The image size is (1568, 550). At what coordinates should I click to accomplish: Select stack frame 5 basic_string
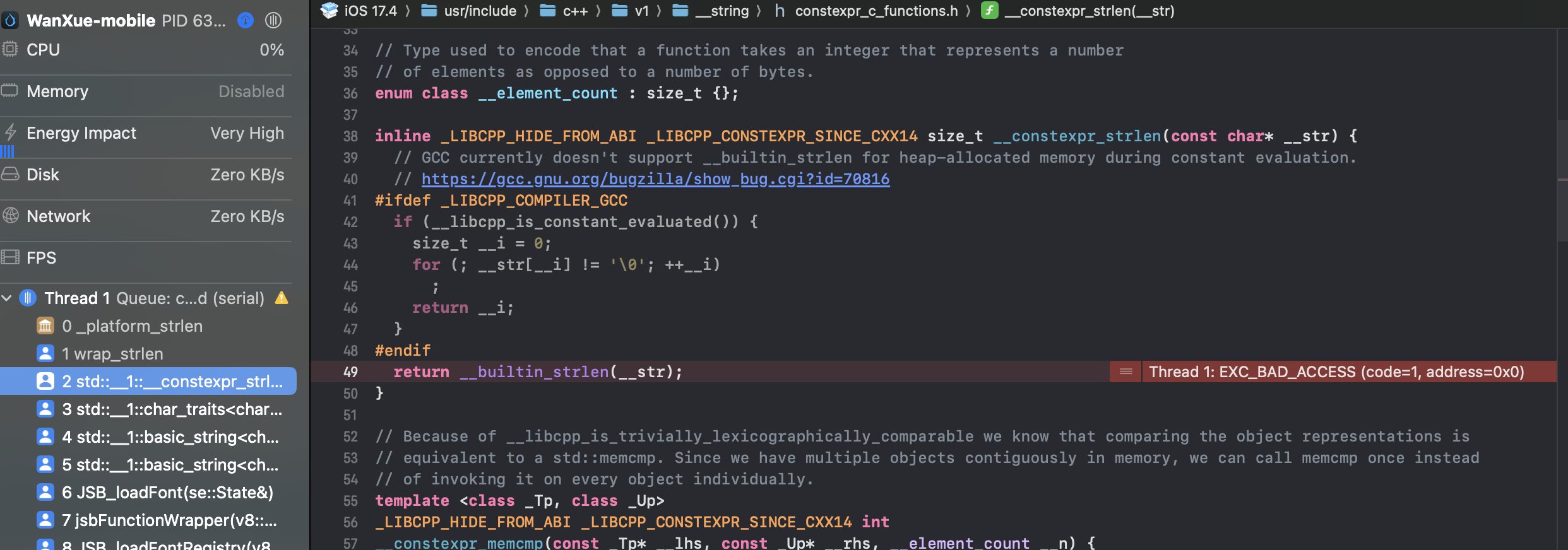point(148,465)
